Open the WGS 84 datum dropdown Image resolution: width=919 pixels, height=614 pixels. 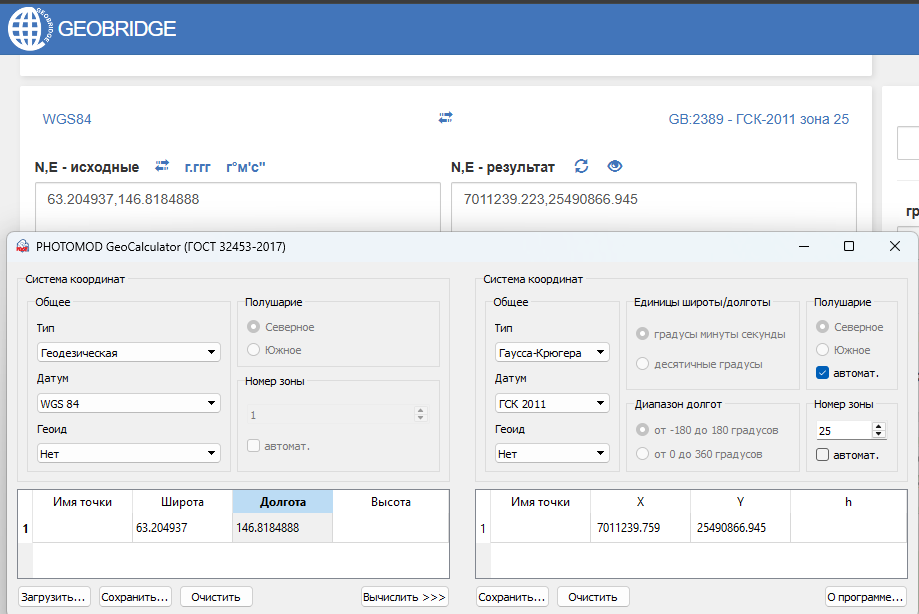[128, 403]
